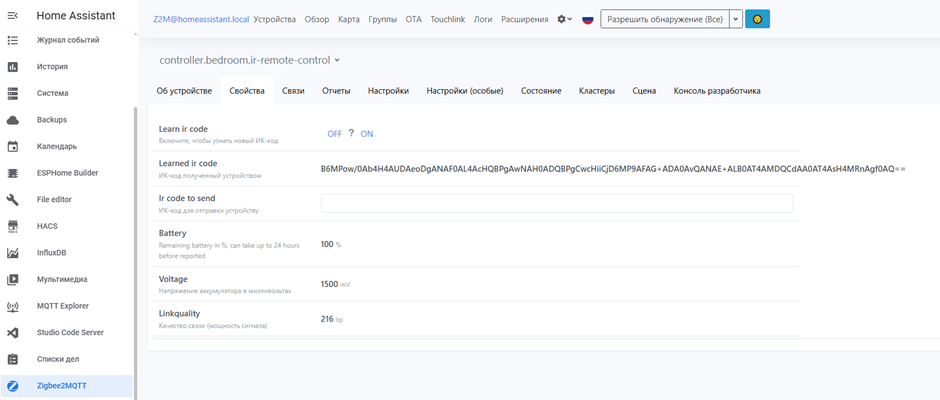940x400 pixels.
Task: Open the Z2M@homeassistant.local link
Action: (201, 19)
